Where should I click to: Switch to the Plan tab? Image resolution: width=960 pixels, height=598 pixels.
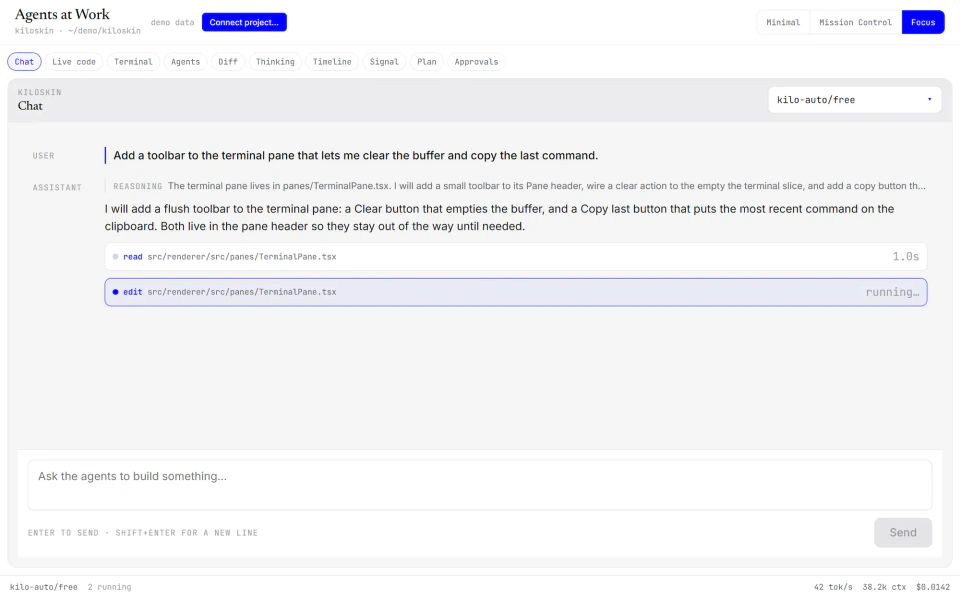coord(427,62)
